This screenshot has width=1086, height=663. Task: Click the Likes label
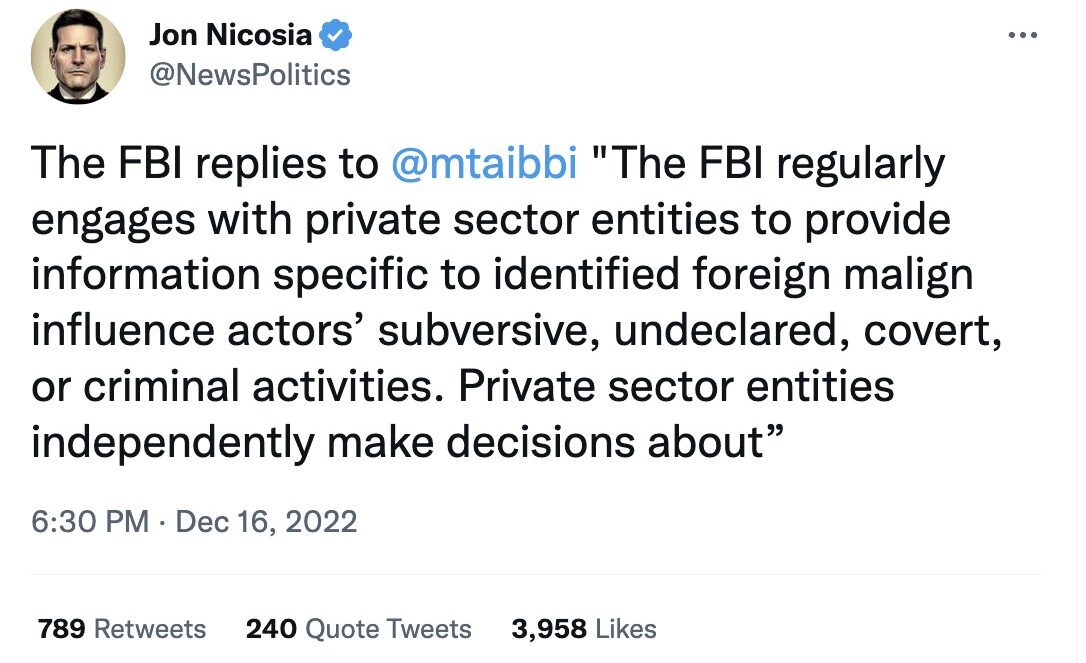click(625, 629)
